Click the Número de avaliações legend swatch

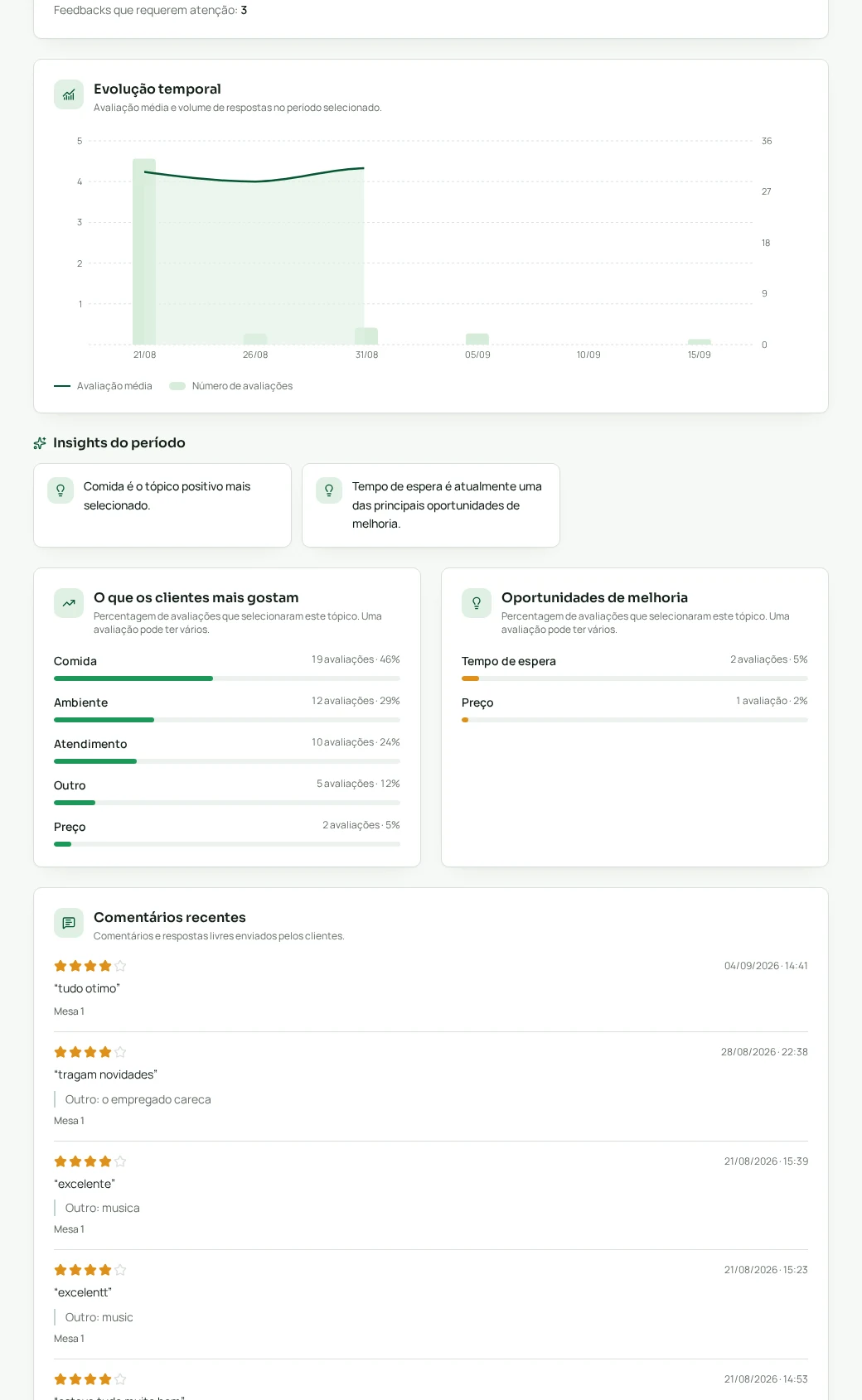[177, 386]
